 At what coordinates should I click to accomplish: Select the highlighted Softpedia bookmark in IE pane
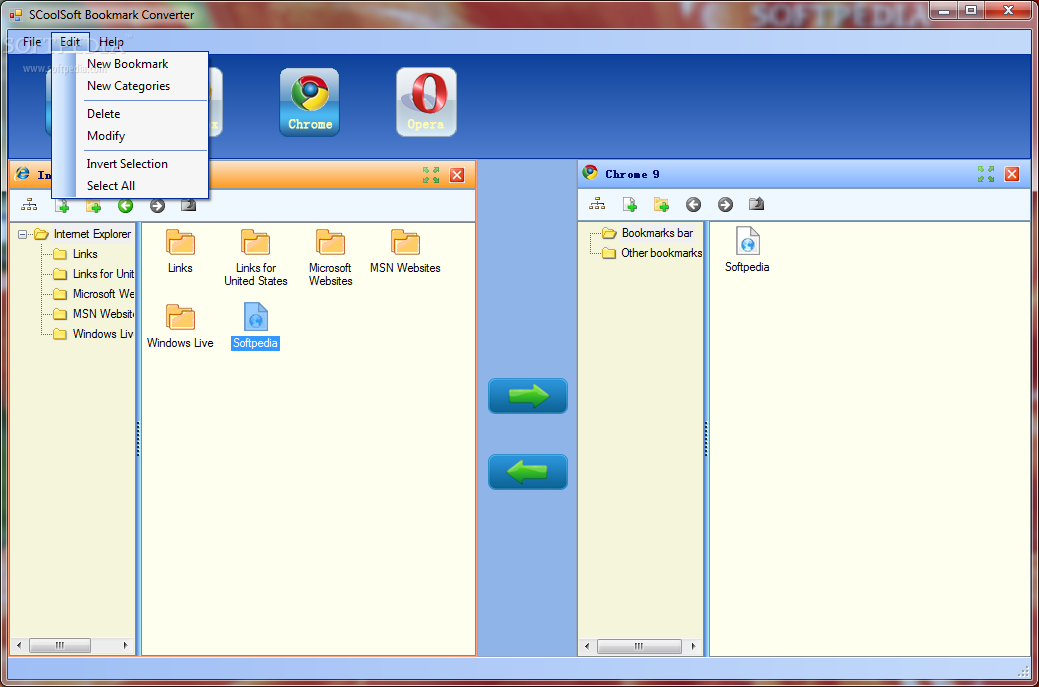pos(256,327)
